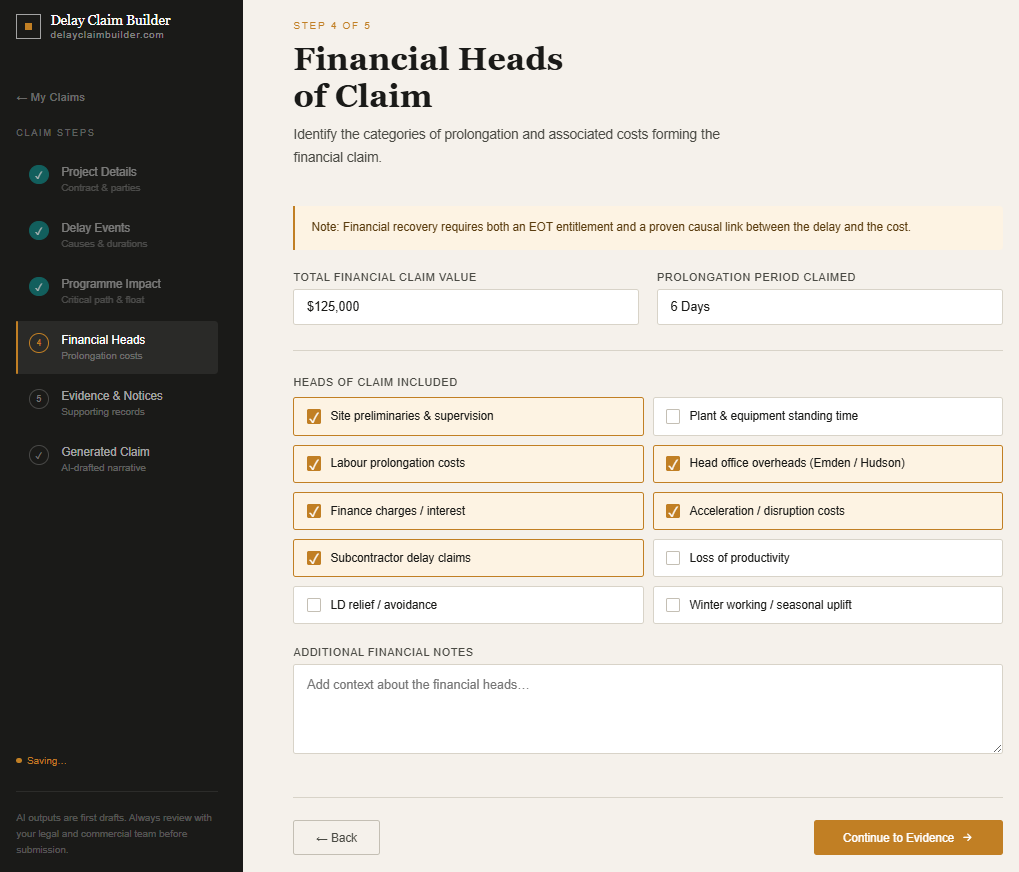
Task: Click the green checkmark icon beside Project Details
Action: [38, 174]
